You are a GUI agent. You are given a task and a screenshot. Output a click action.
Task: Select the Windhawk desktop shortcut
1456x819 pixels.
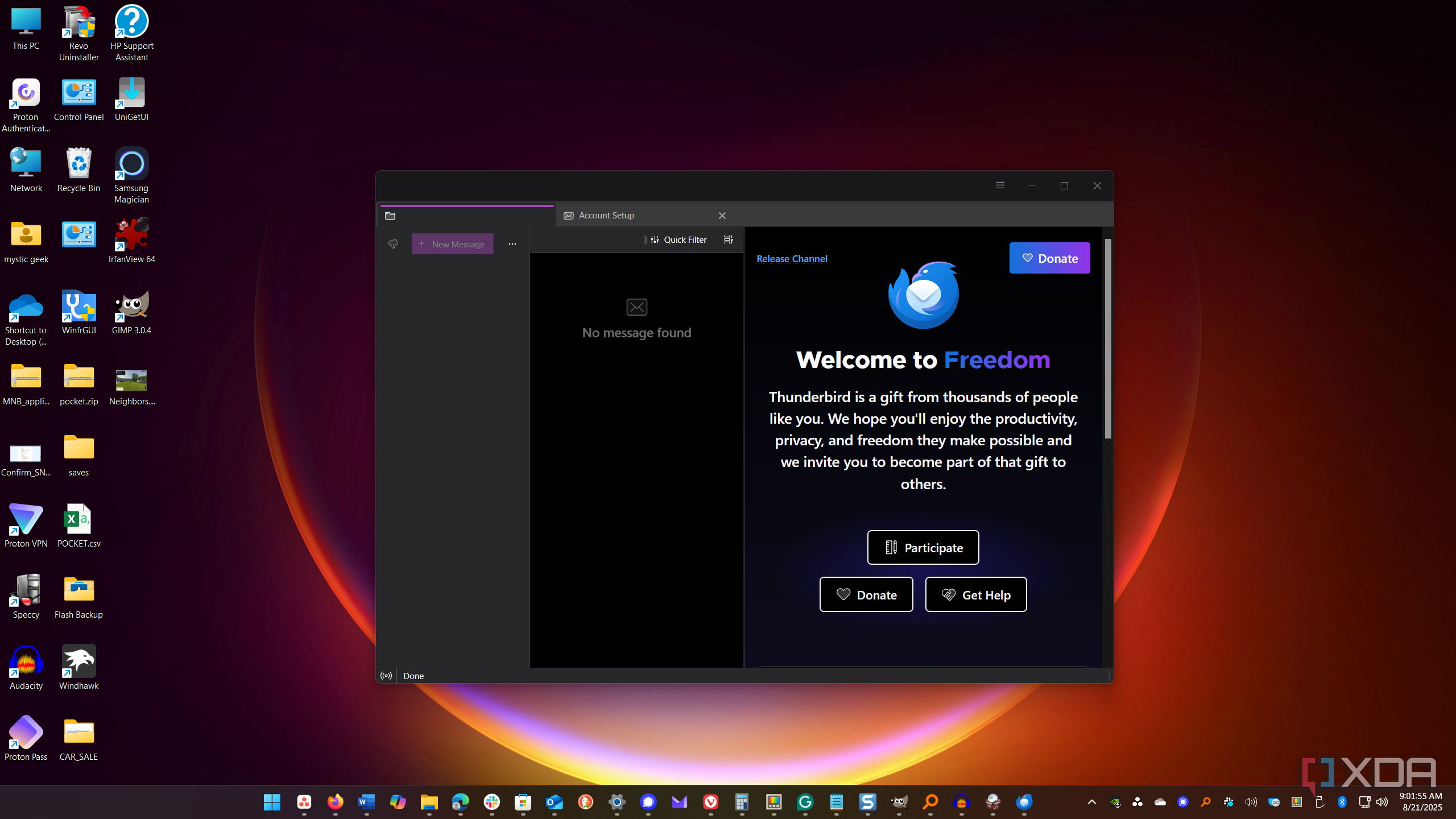point(78,668)
